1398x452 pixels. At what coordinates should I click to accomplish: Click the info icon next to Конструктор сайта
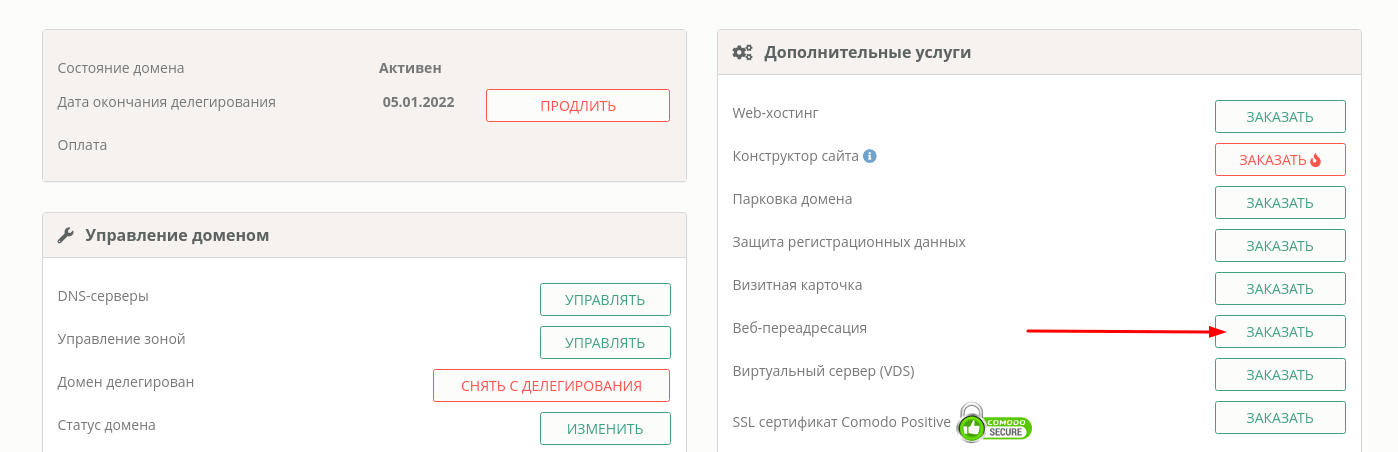[x=870, y=156]
